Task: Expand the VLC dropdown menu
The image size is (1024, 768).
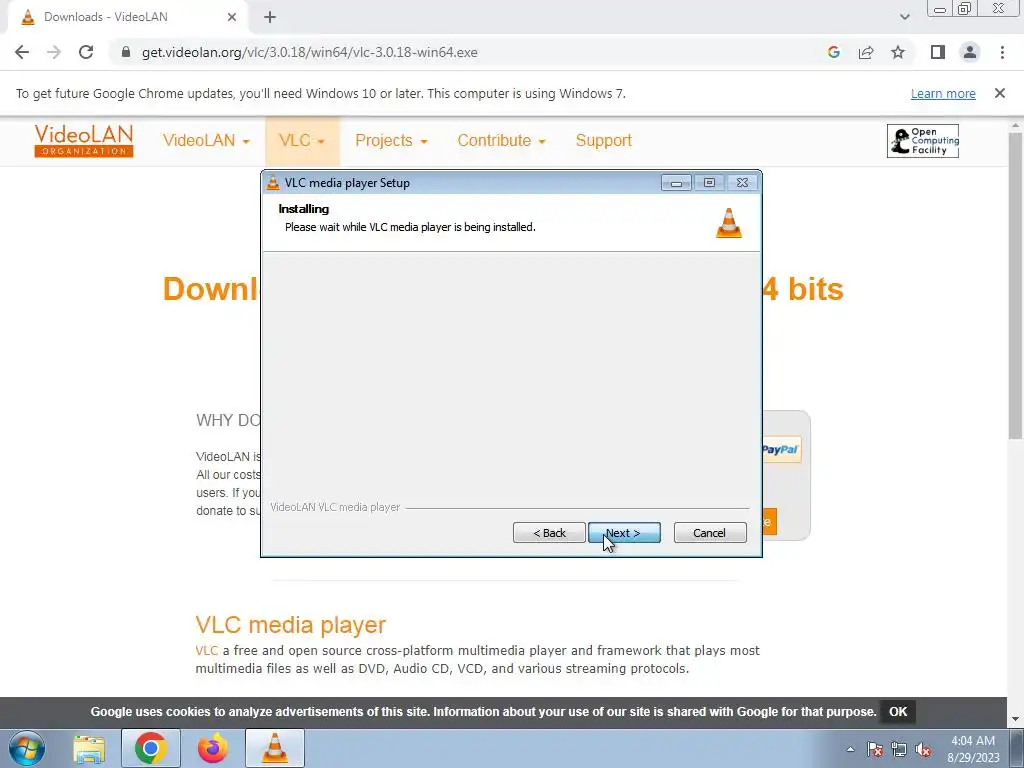Action: click(x=302, y=140)
